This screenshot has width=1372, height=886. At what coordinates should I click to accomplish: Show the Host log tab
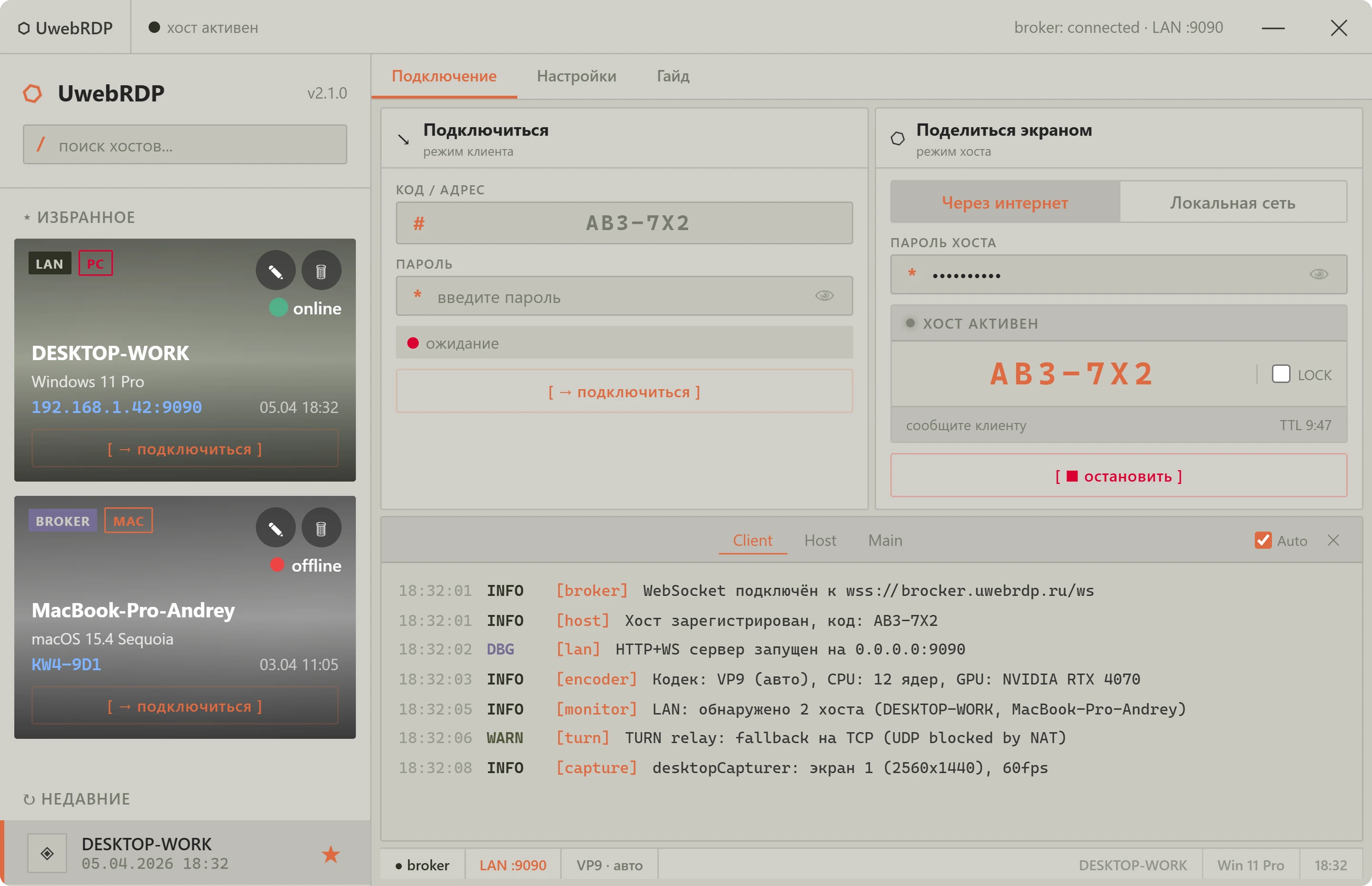coord(820,540)
